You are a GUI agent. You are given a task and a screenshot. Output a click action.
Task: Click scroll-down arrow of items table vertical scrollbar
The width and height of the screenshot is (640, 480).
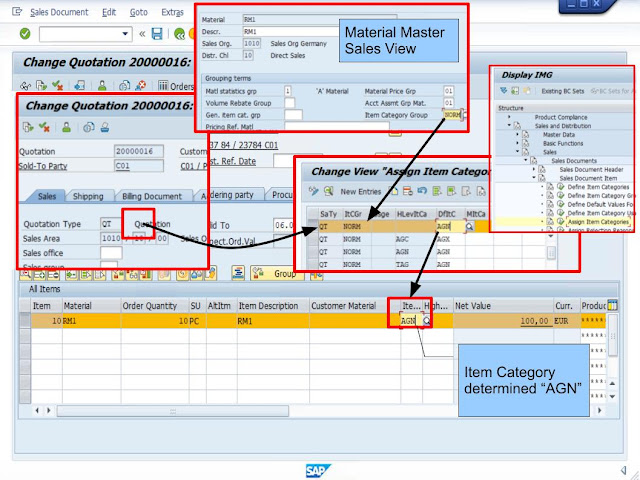pyautogui.click(x=612, y=396)
